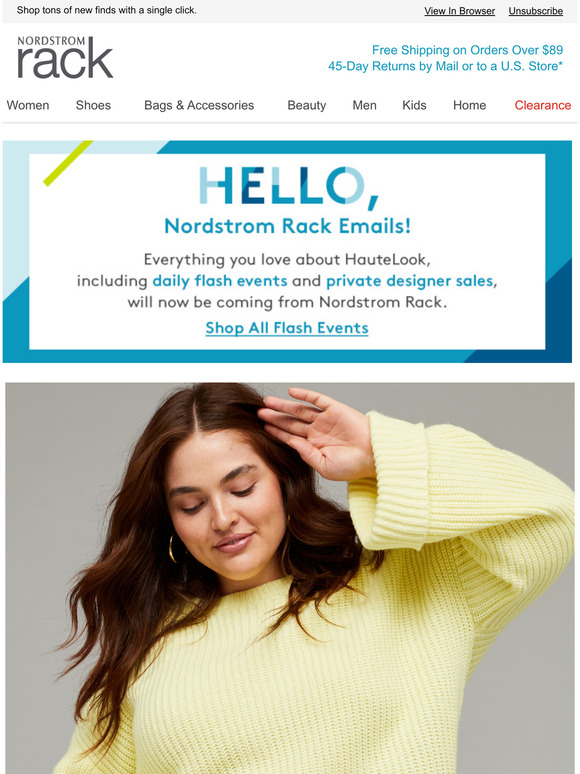Click the Unsubscribe link
Screen dimensions: 580x774
click(x=536, y=11)
